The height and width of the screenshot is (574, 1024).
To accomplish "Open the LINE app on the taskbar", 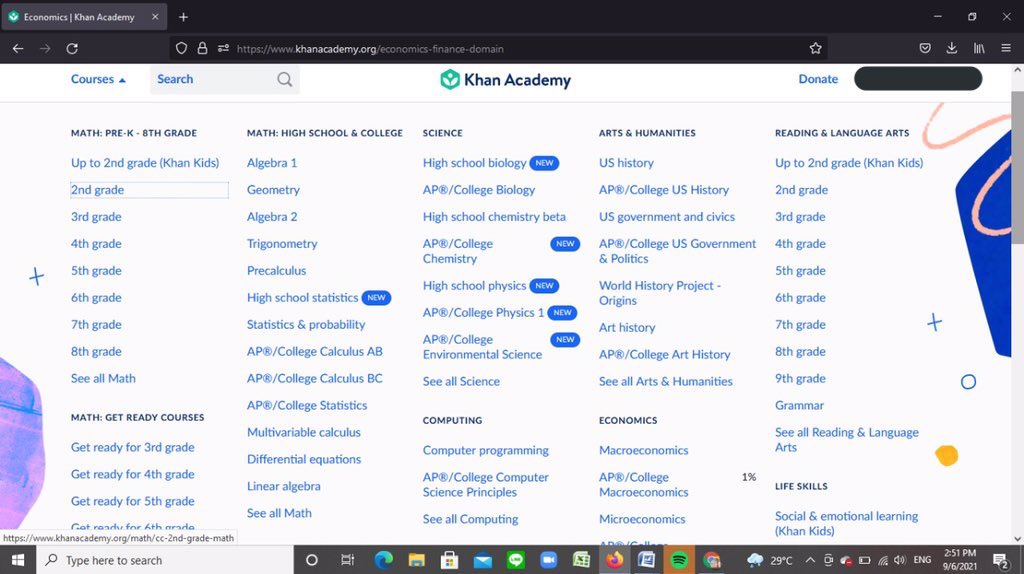I will tap(516, 560).
